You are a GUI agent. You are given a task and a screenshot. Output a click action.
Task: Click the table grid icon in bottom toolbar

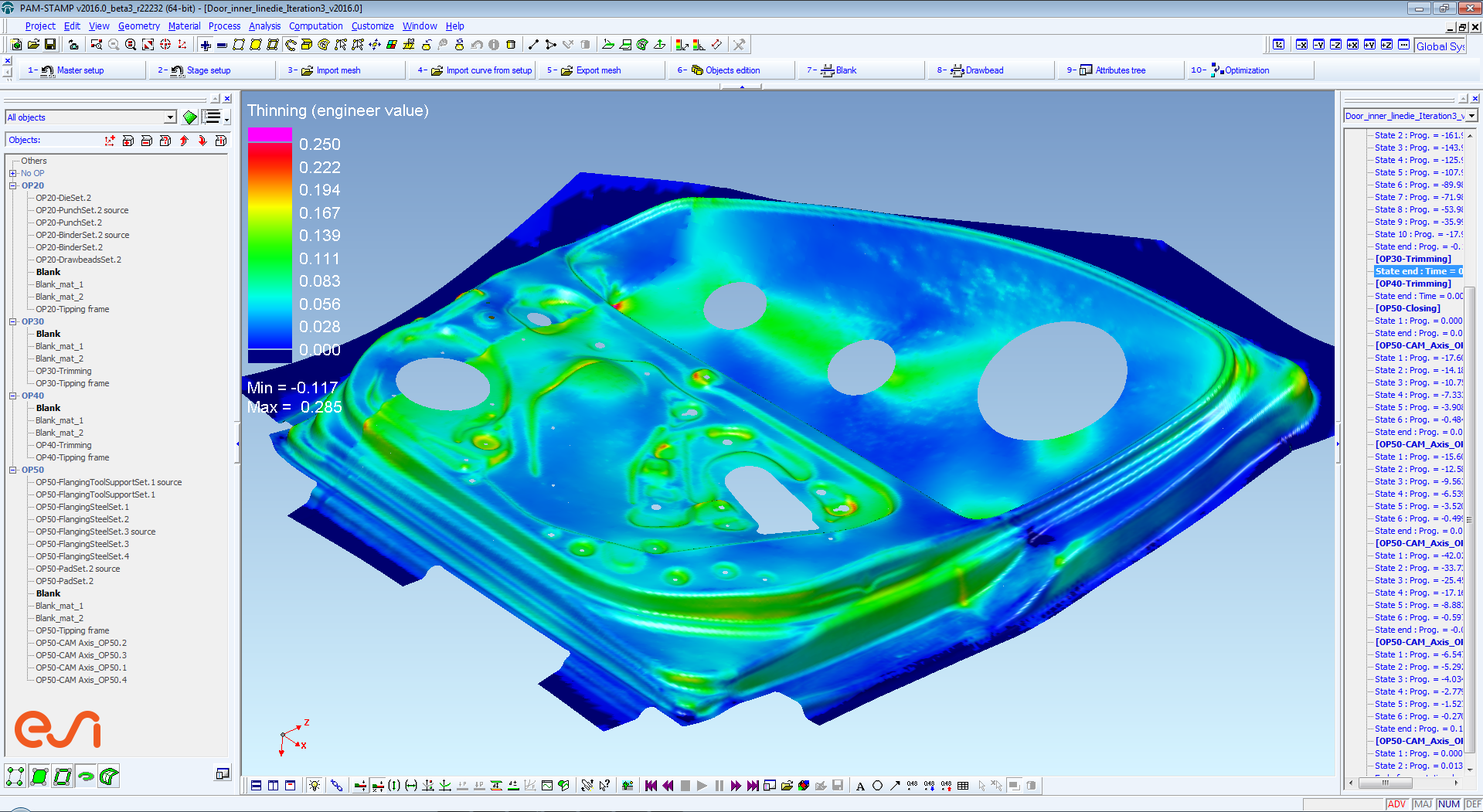coord(963,786)
